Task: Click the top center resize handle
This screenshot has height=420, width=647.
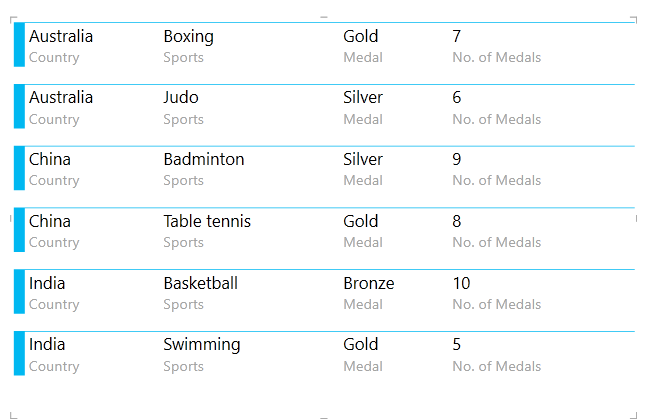Action: [323, 17]
